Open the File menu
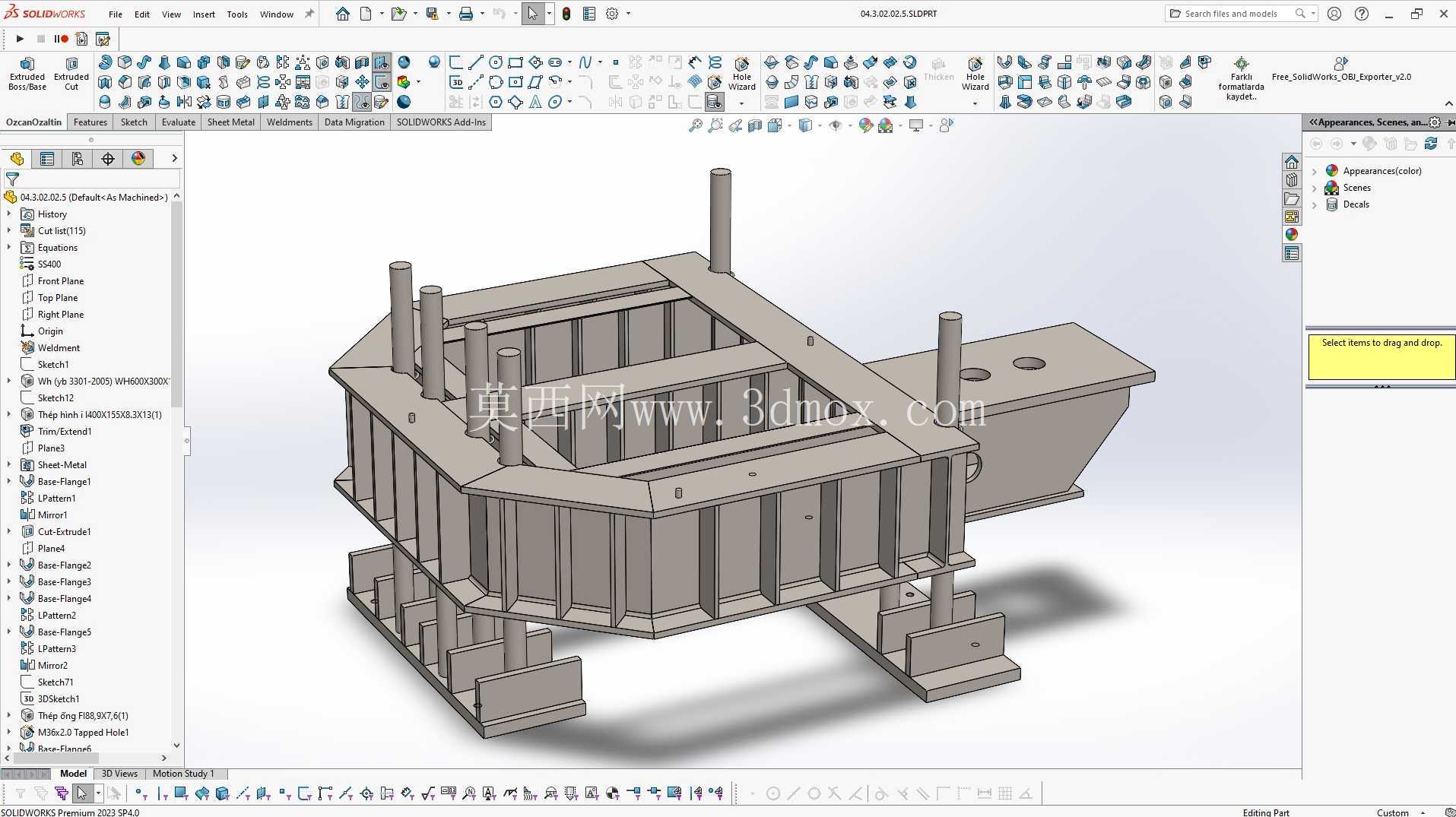 coord(116,14)
